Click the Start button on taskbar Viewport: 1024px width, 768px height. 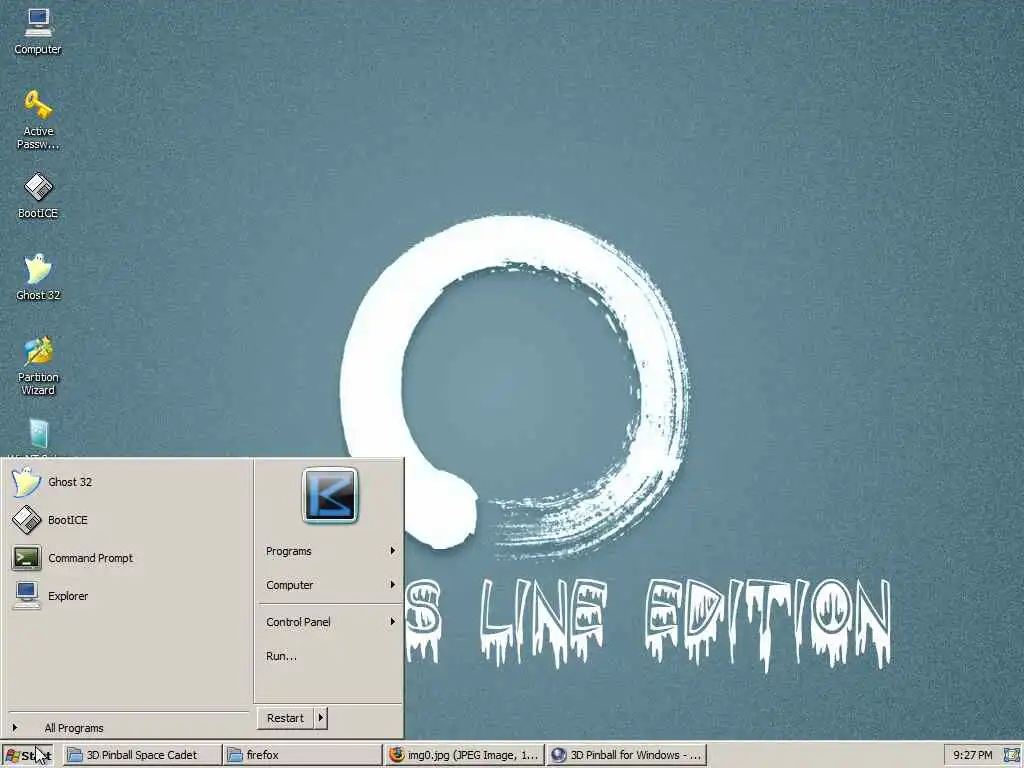tap(27, 756)
